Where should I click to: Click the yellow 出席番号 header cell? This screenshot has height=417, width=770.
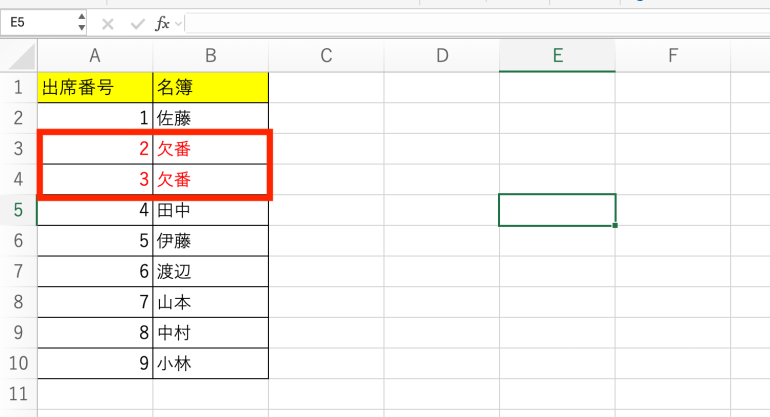click(95, 87)
